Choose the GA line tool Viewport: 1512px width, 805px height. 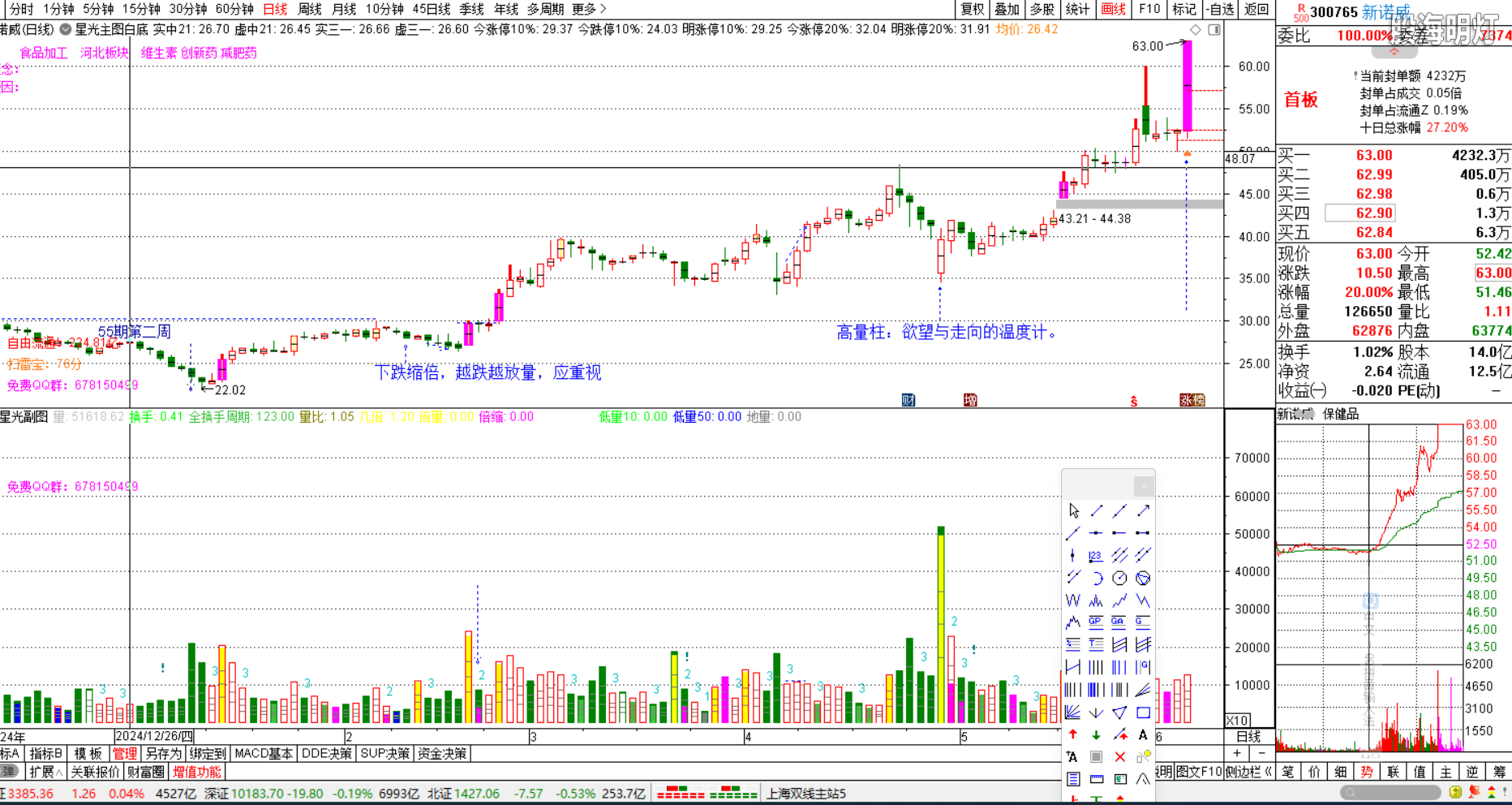(1119, 622)
